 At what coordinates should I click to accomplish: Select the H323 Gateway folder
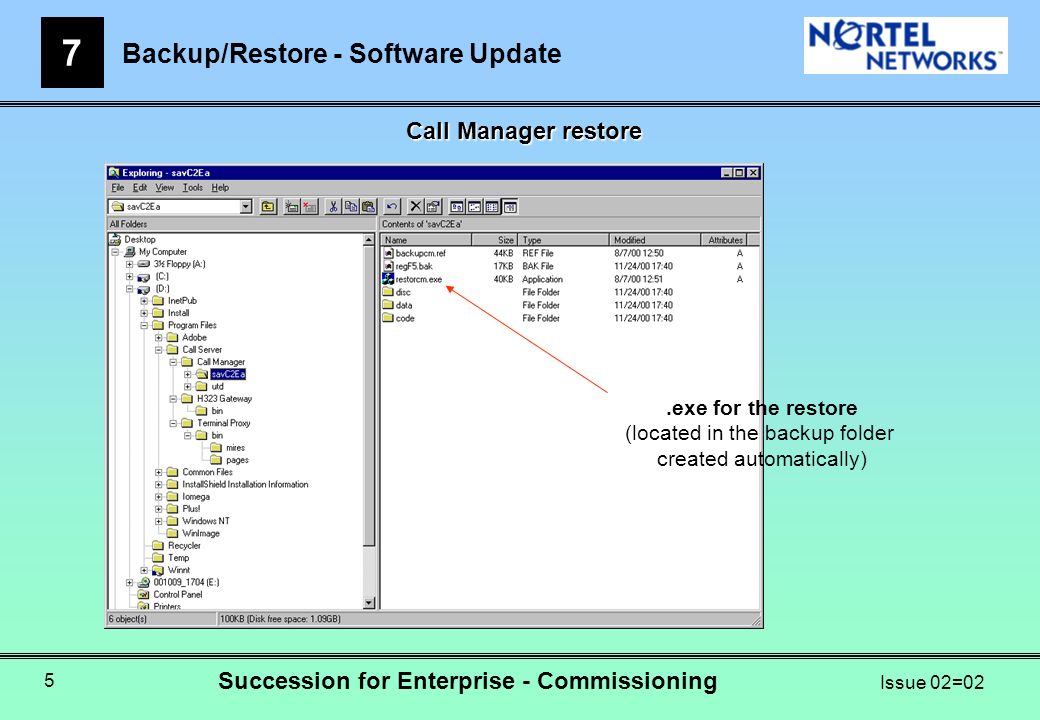(224, 399)
